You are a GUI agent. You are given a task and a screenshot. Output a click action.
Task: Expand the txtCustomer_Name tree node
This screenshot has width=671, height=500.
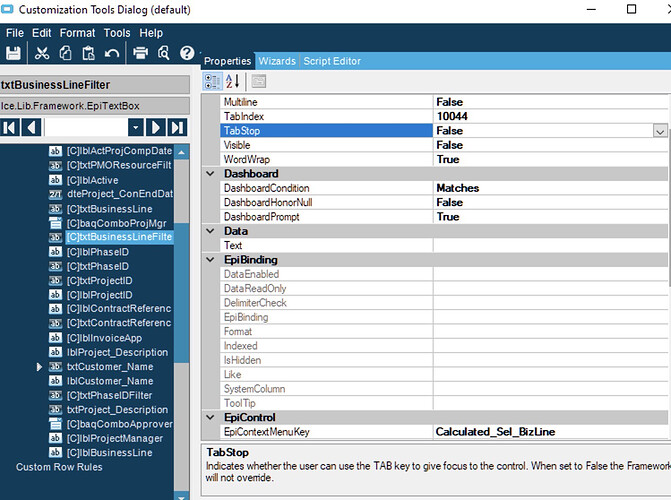(x=39, y=367)
